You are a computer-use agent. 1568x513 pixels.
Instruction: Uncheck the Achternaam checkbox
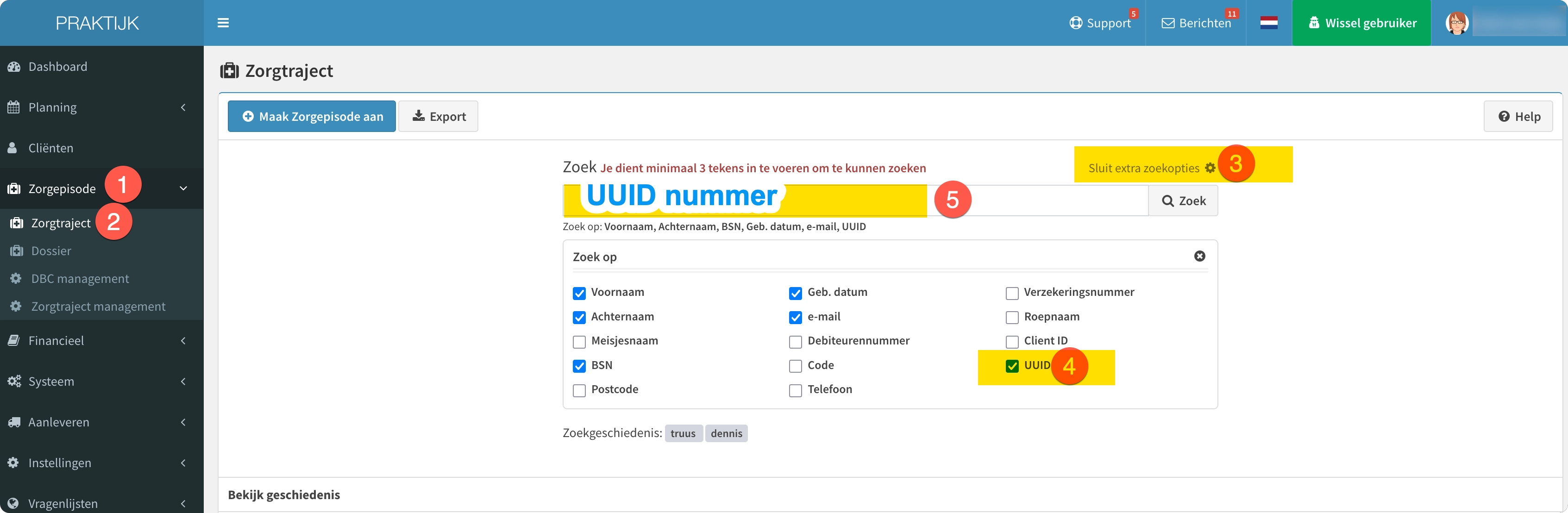579,318
